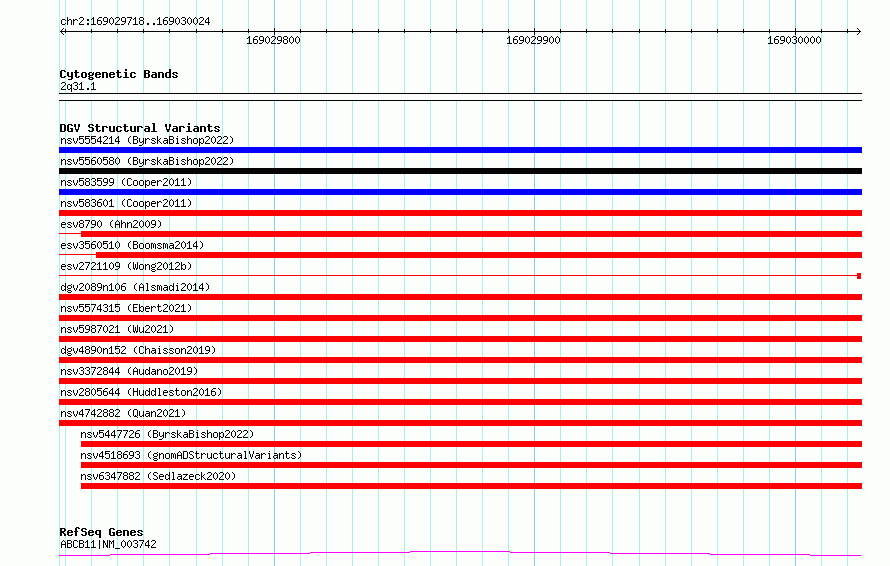
Task: Click the Cytogenetic Bands track heading
Action: pyautogui.click(x=119, y=74)
